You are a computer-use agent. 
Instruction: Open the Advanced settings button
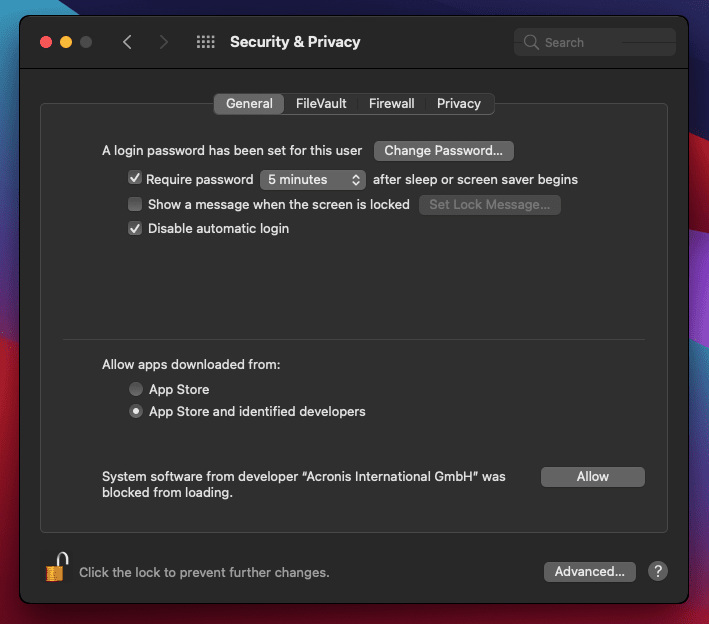point(589,571)
